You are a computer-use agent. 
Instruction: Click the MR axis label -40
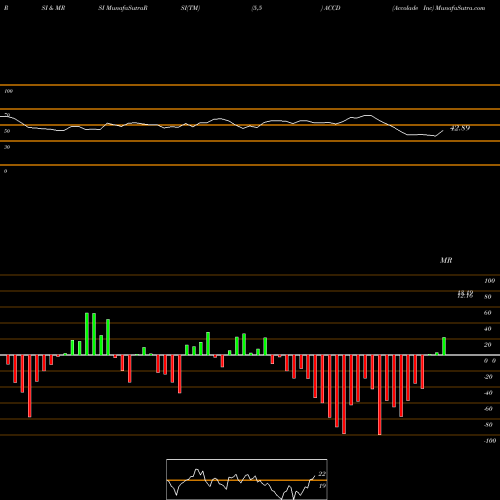point(488,393)
